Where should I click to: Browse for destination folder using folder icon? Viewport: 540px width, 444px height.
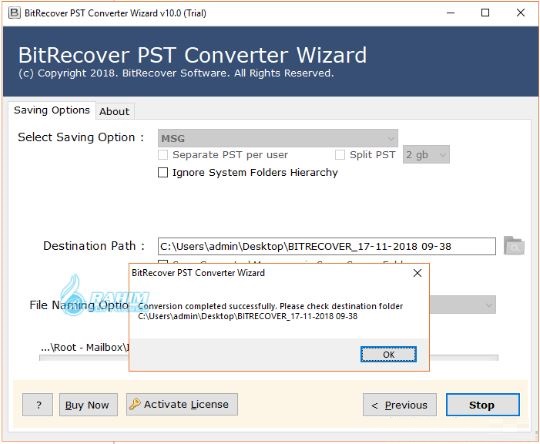tap(514, 246)
